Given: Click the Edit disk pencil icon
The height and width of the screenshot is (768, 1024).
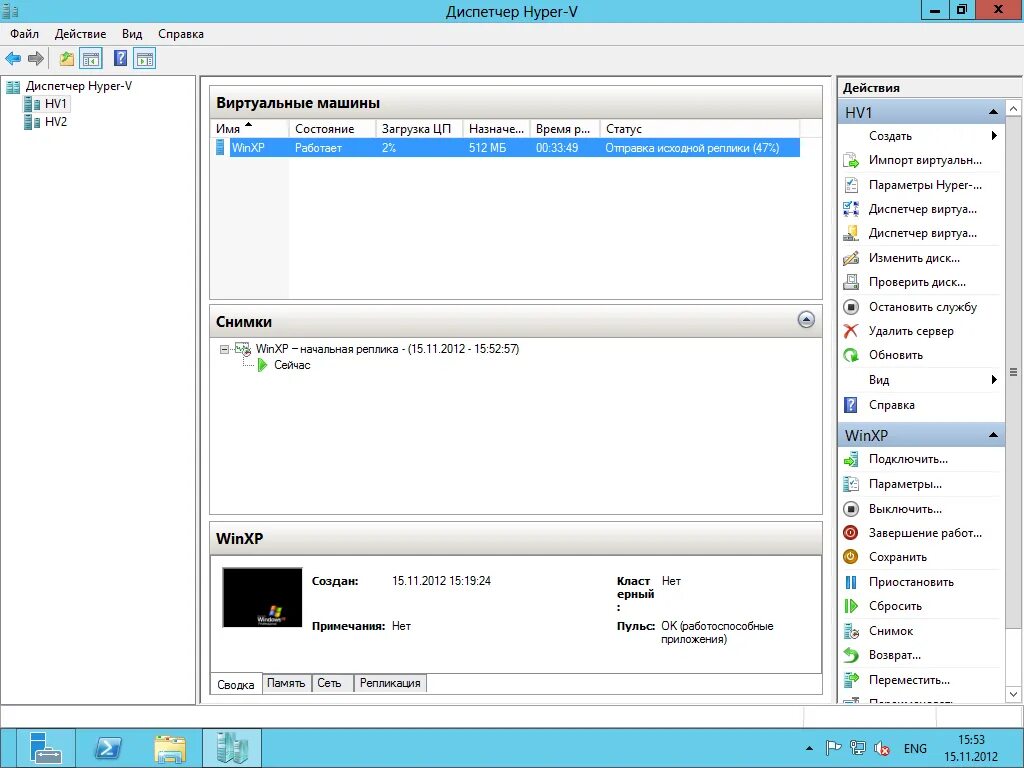Looking at the screenshot, I should point(851,258).
